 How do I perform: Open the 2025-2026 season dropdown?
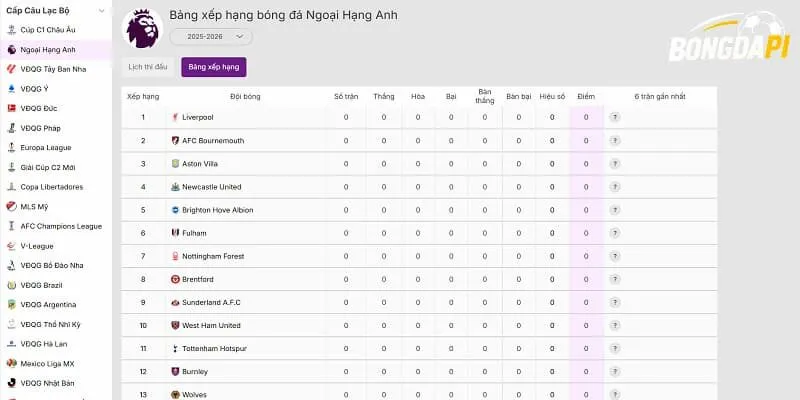[x=211, y=37]
